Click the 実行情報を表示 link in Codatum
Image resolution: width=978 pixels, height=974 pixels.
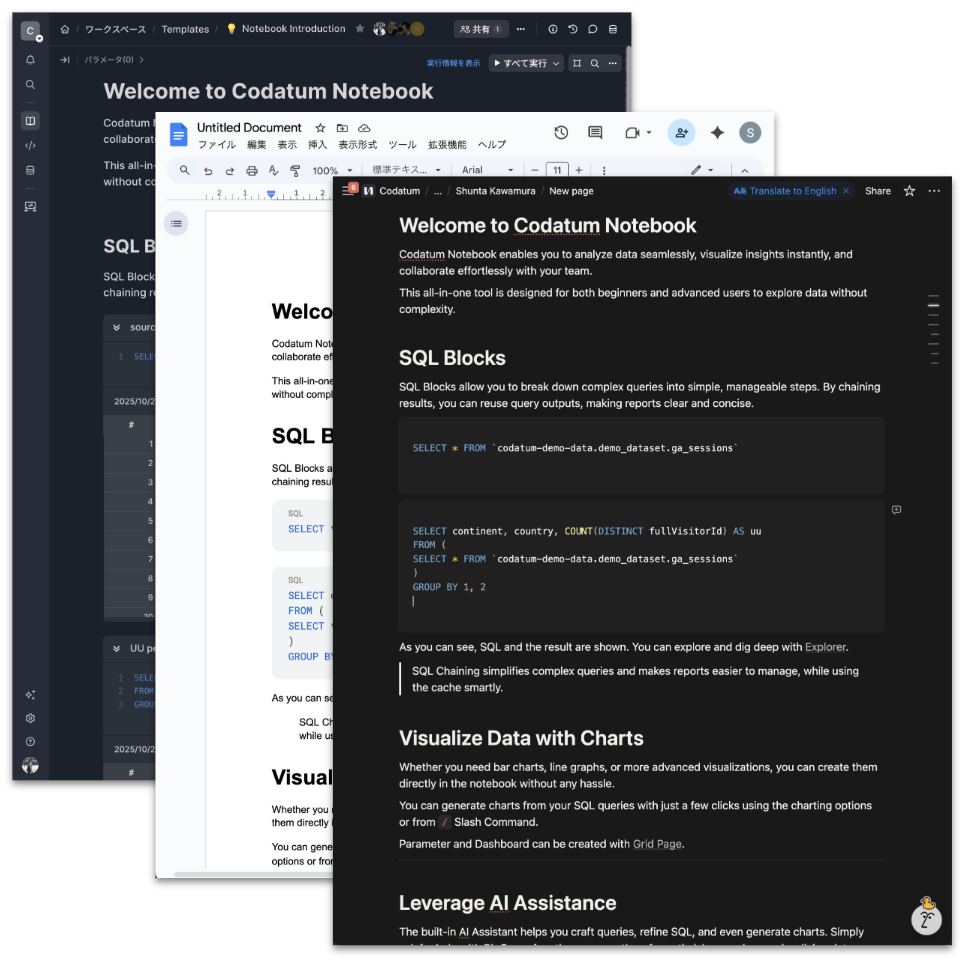[x=453, y=63]
